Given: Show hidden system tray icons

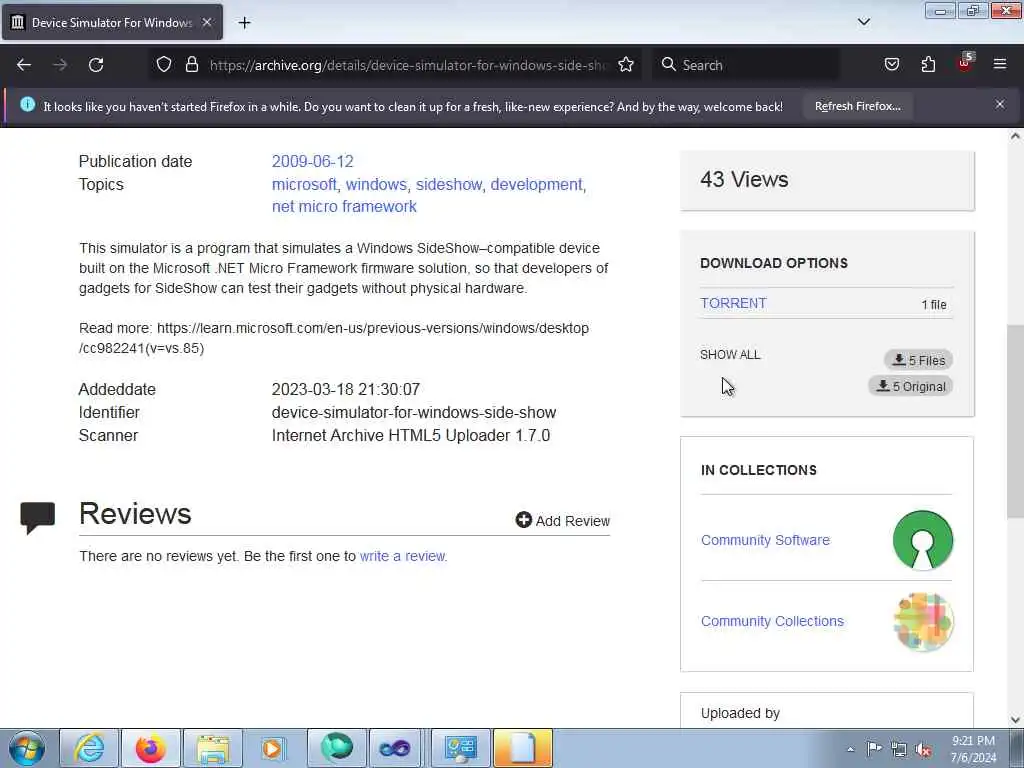Looking at the screenshot, I should click(x=850, y=749).
